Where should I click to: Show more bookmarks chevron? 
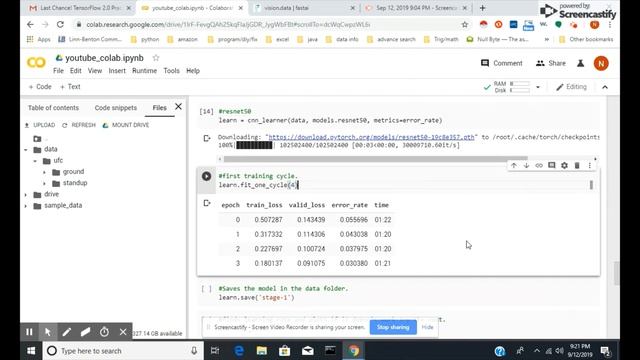(547, 40)
